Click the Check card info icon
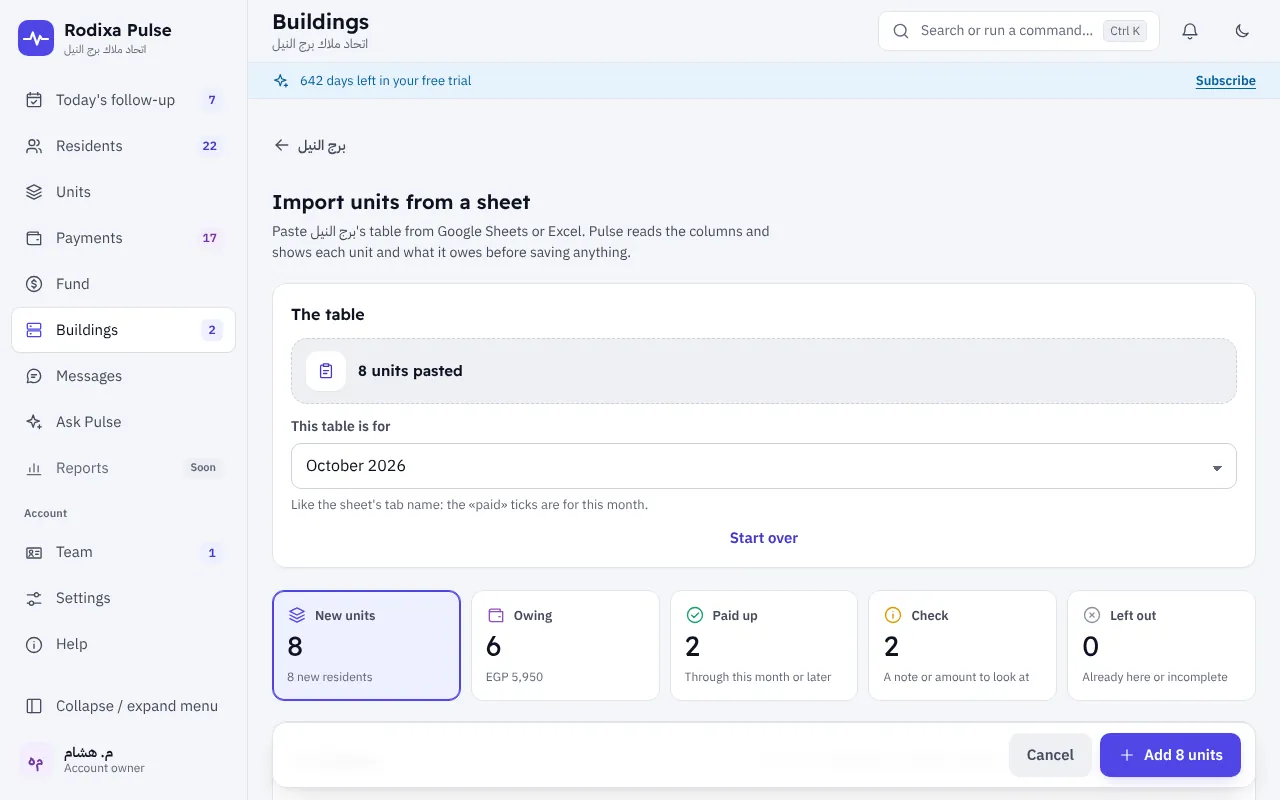The image size is (1280, 800). tap(893, 615)
